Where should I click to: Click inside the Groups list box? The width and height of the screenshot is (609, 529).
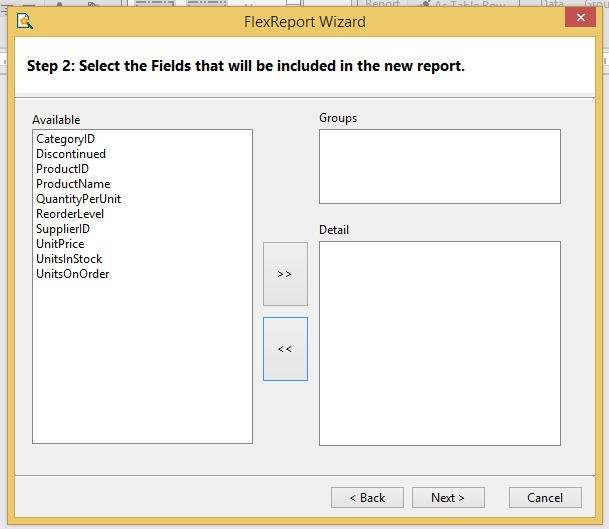click(440, 166)
